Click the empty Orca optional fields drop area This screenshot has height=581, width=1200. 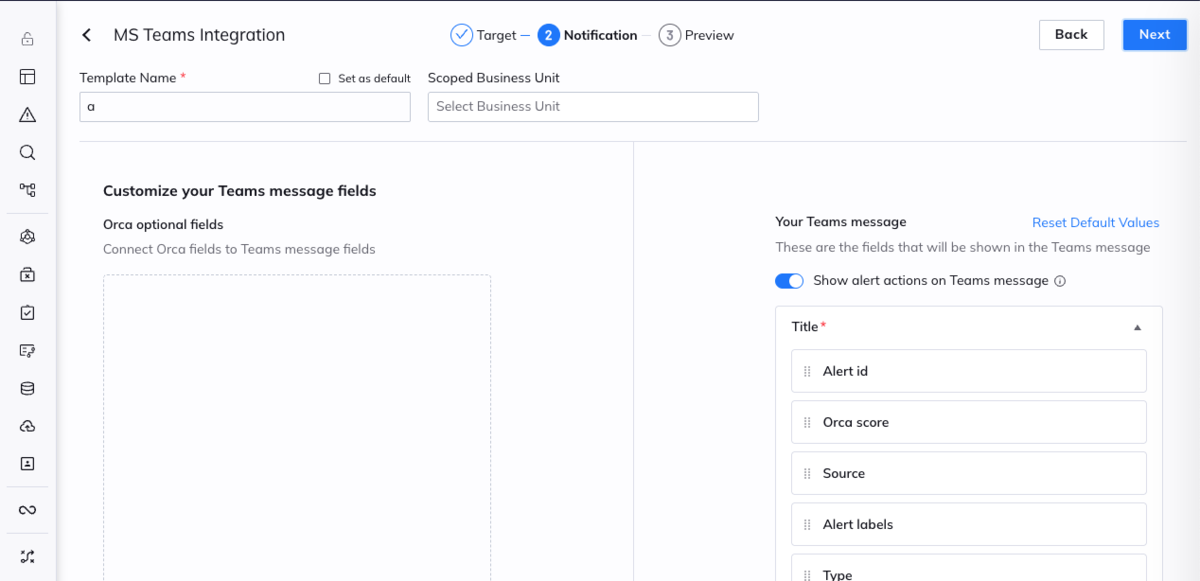(x=297, y=428)
